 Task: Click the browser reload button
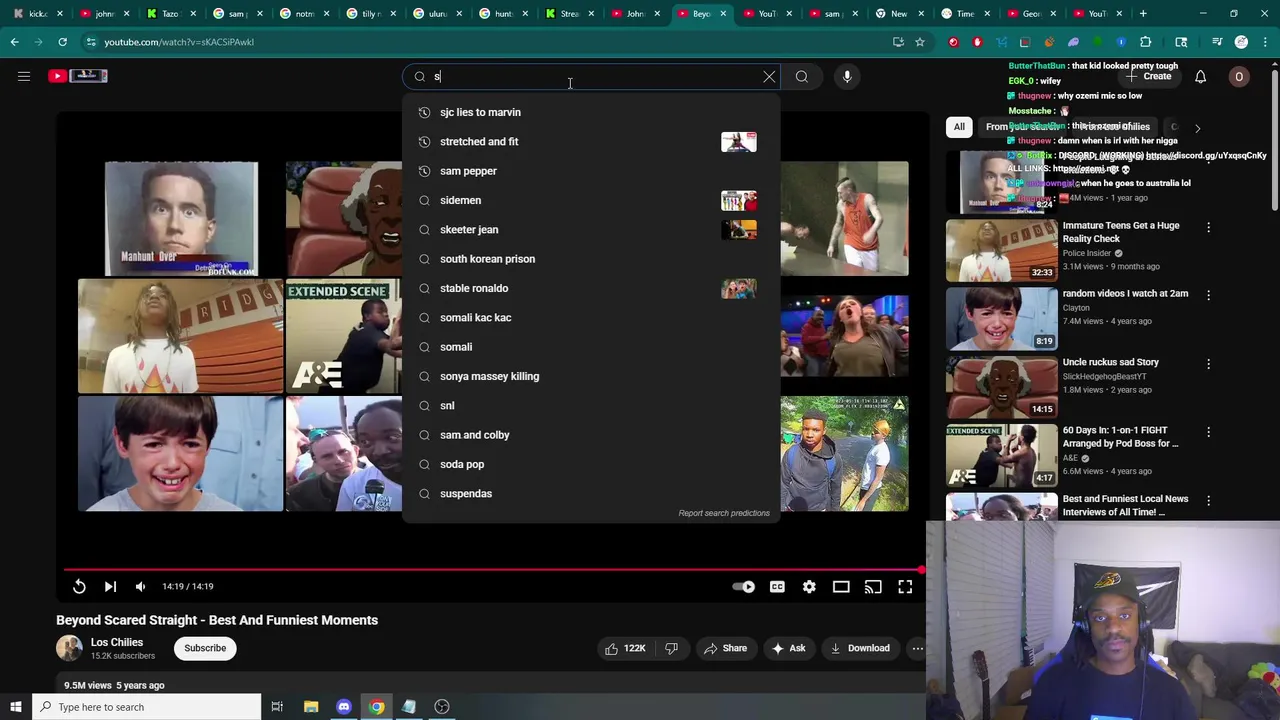(62, 42)
